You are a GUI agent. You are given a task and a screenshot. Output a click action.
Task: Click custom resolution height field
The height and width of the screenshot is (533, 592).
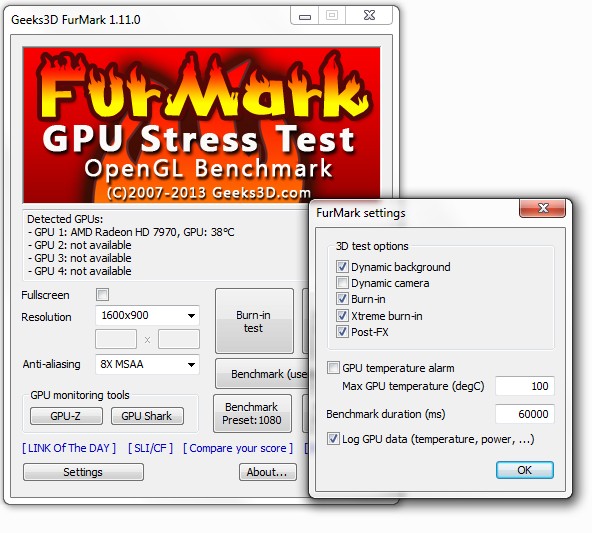pyautogui.click(x=179, y=339)
